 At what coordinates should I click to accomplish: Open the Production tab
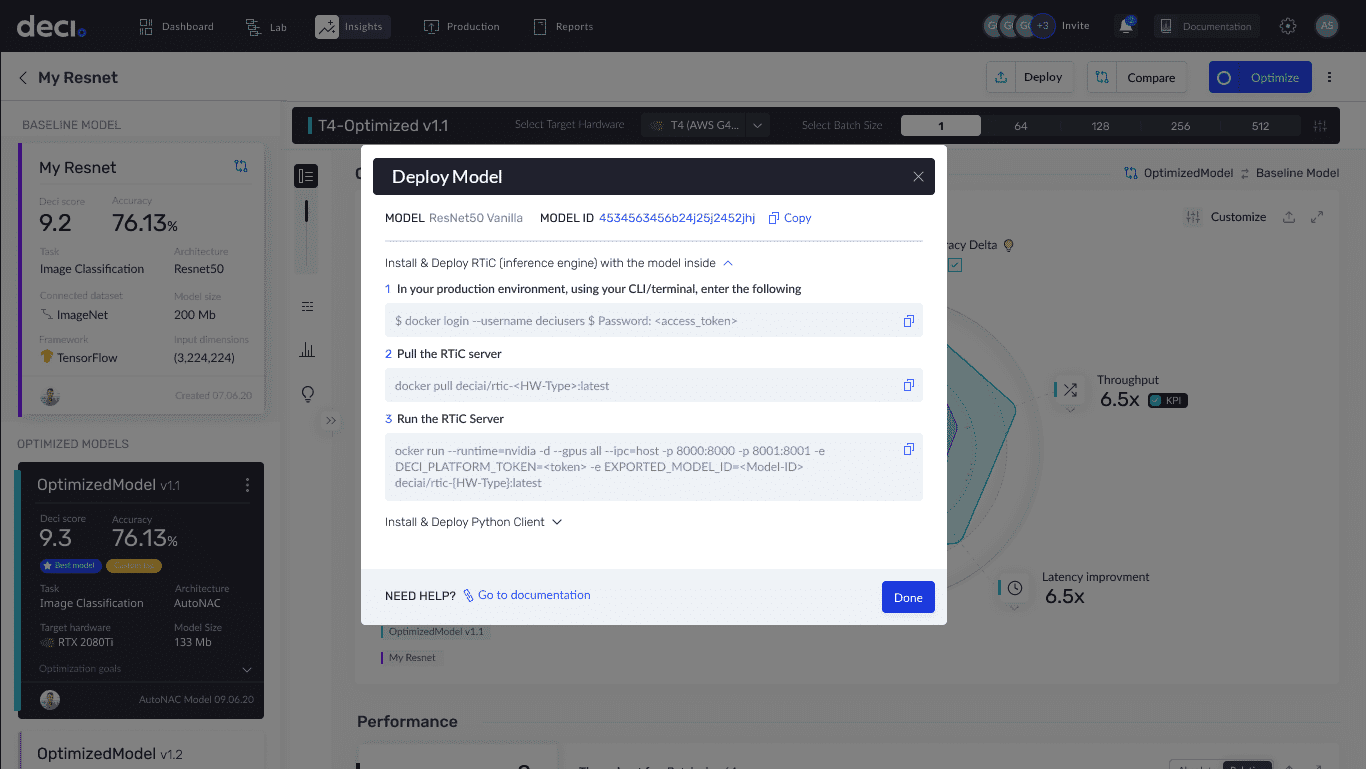click(x=461, y=27)
